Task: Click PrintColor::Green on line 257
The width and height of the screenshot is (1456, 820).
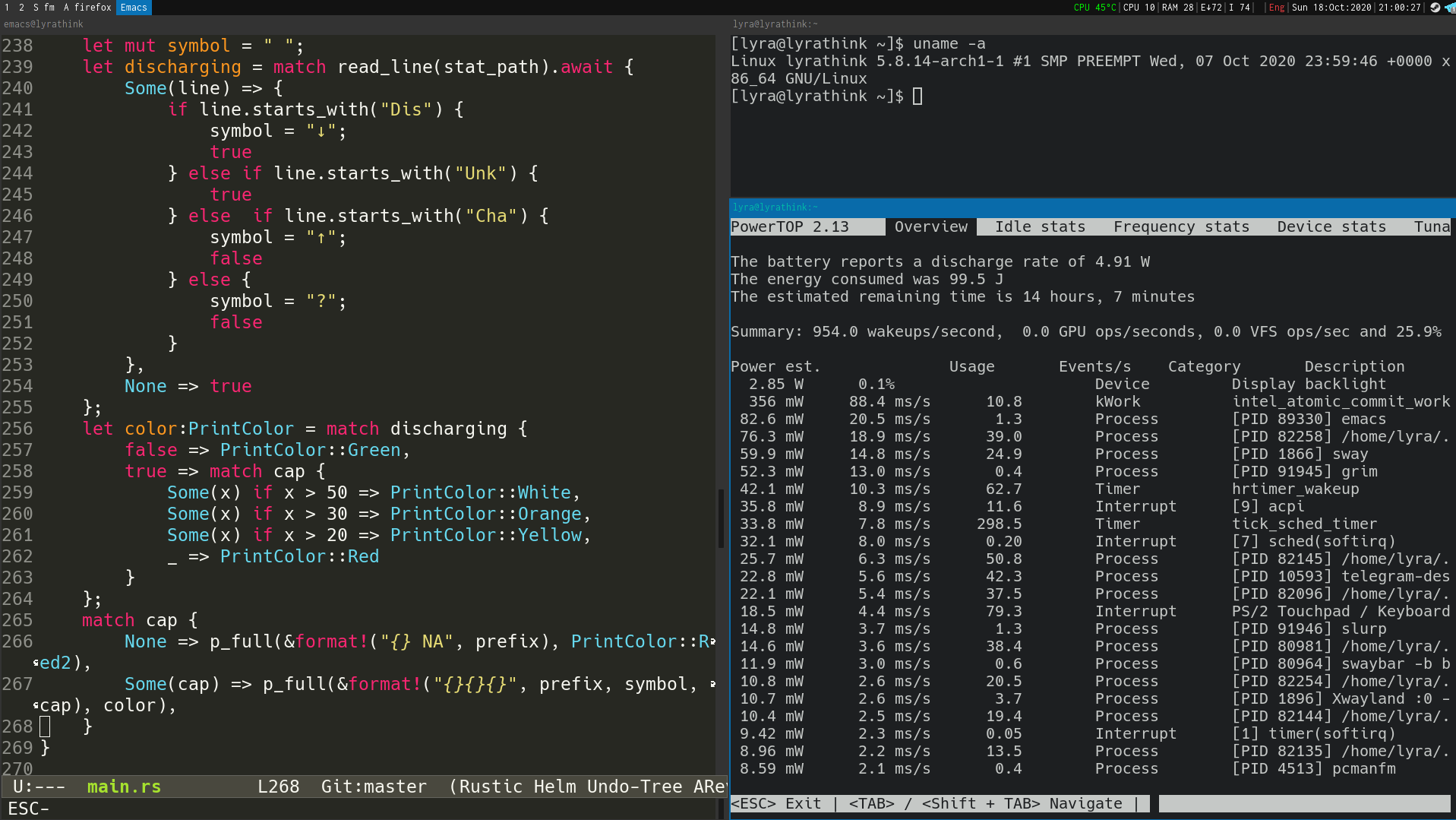Action: (310, 450)
